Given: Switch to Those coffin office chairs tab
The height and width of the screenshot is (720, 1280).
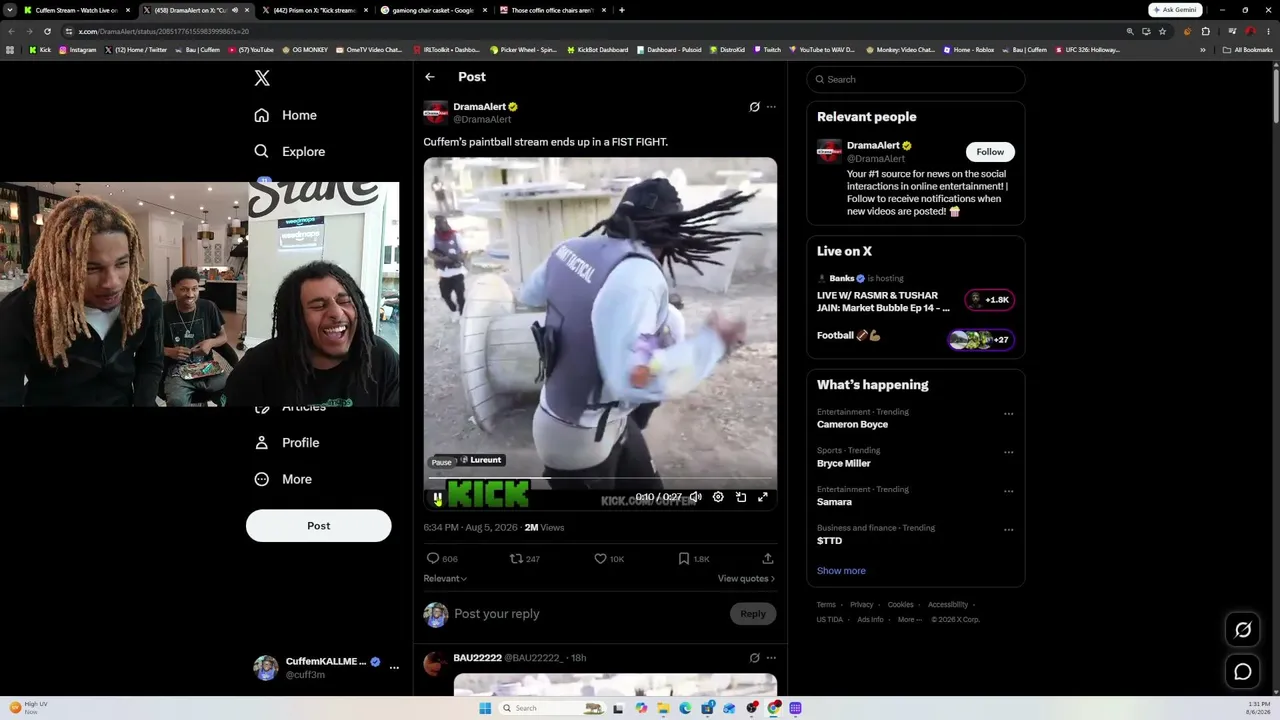Looking at the screenshot, I should 552,10.
